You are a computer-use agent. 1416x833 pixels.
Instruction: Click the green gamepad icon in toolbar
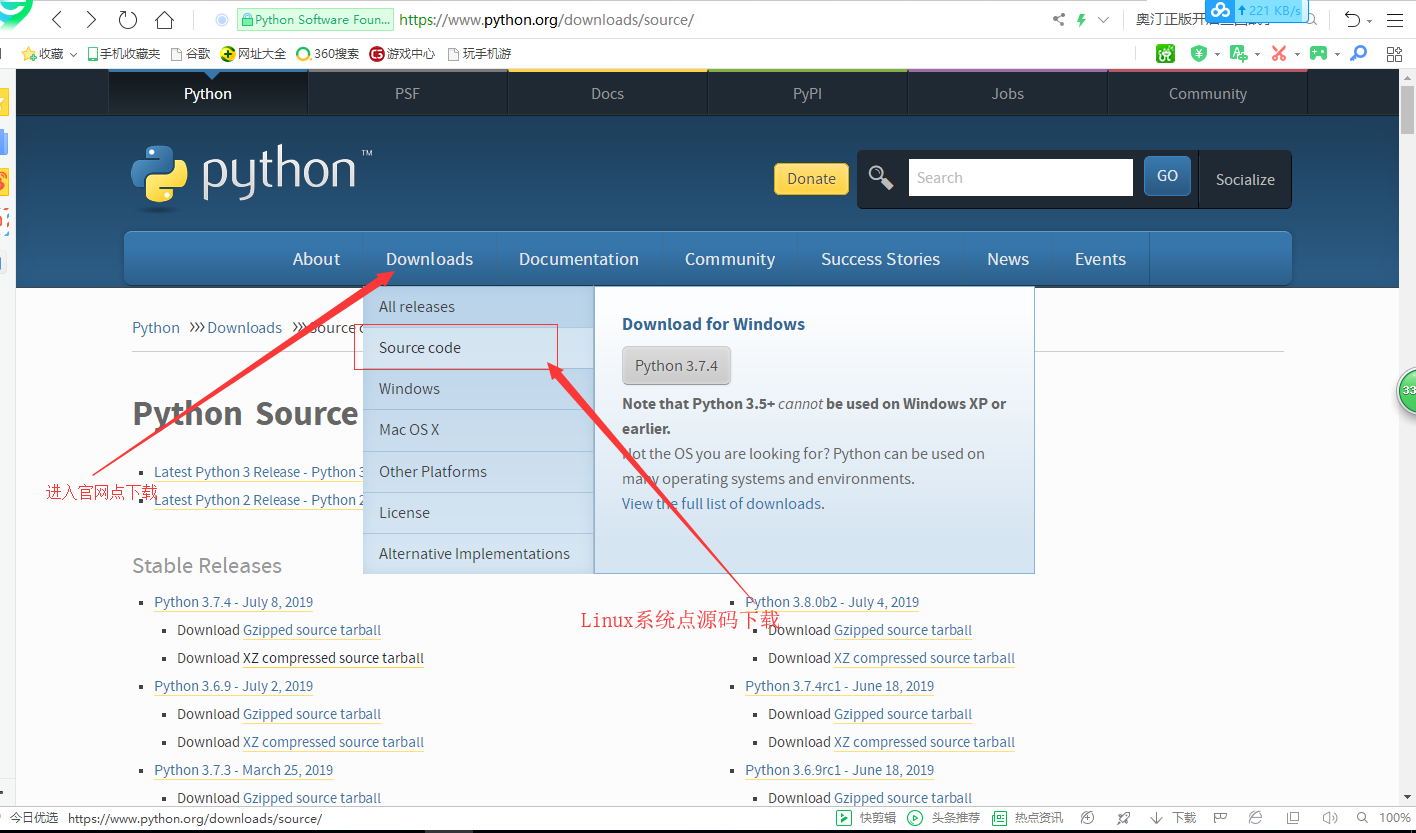[x=1320, y=53]
